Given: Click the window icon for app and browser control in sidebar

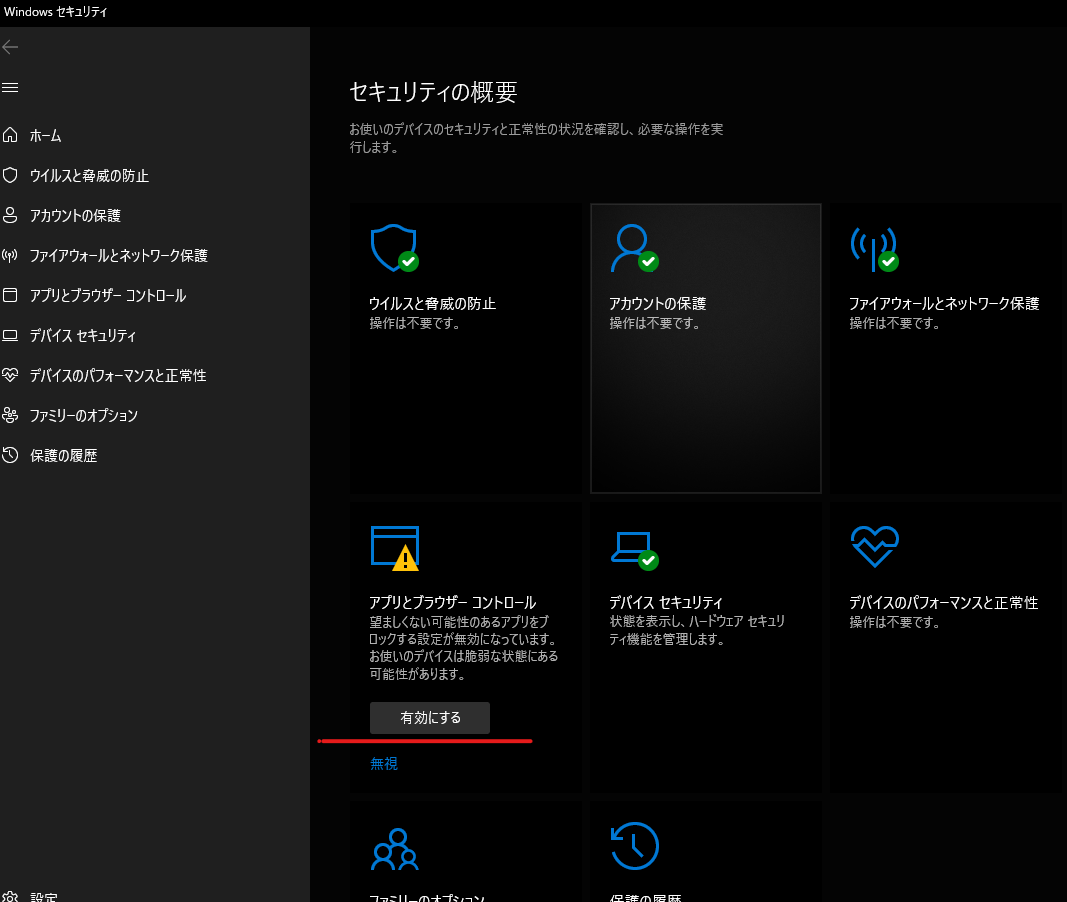Looking at the screenshot, I should (x=10, y=295).
